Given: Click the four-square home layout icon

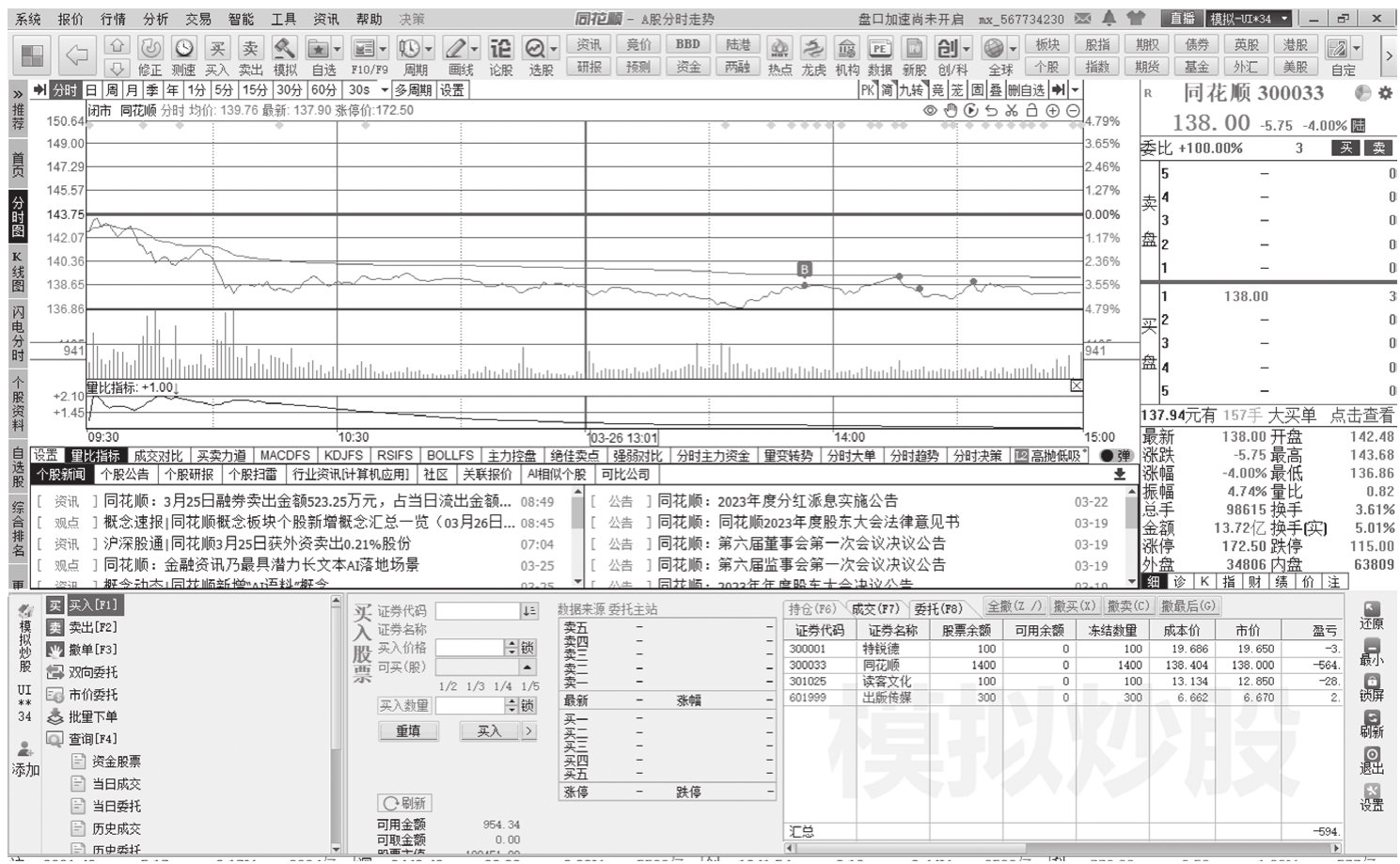Looking at the screenshot, I should pyautogui.click(x=33, y=55).
